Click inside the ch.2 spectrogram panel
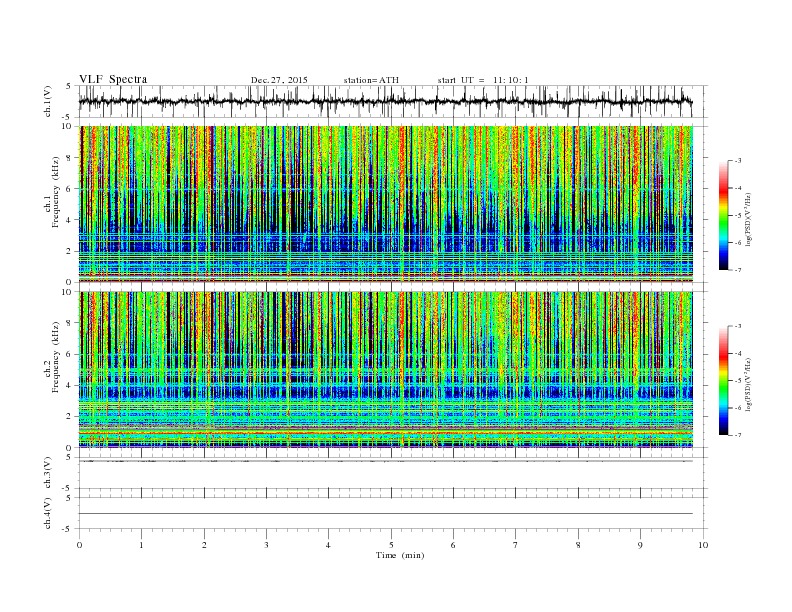This screenshot has height=612, width=792. click(x=386, y=369)
